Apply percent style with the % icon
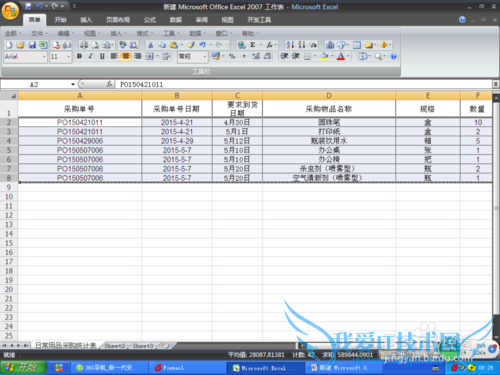This screenshot has width=500, height=375. coord(232,56)
